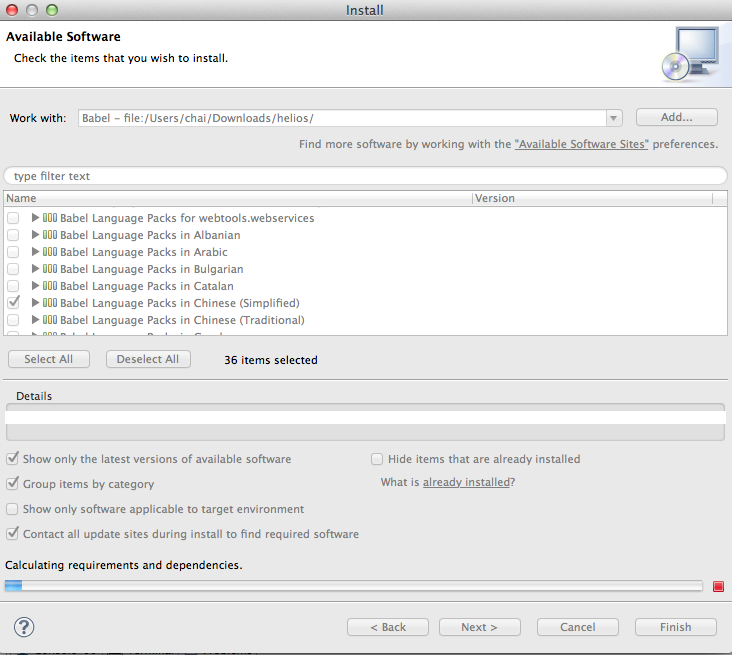Viewport: 732px width, 655px height.
Task: Click the Catalan language pack category icon
Action: pyautogui.click(x=50, y=286)
